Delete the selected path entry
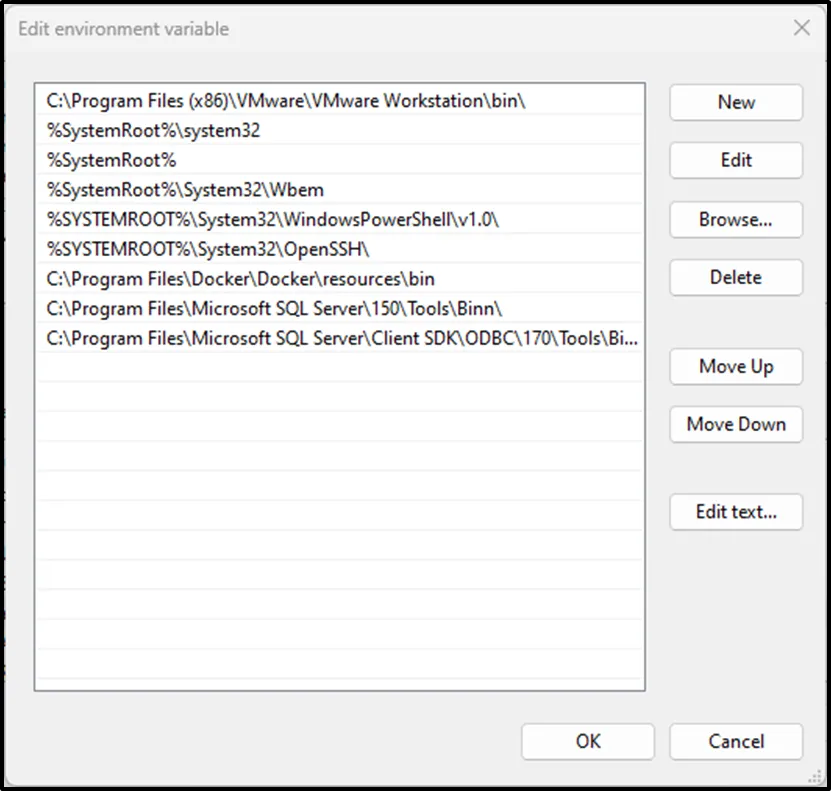 pos(736,277)
